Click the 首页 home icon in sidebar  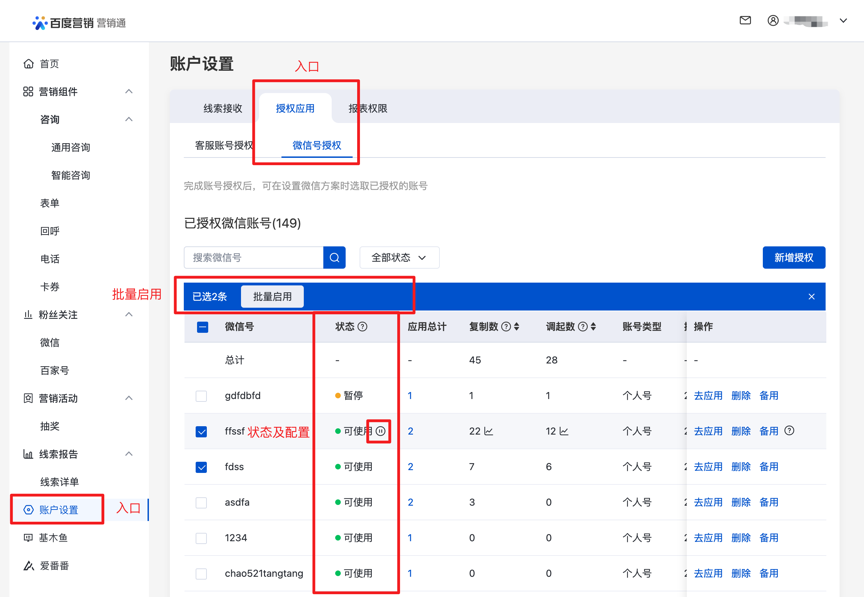[27, 62]
